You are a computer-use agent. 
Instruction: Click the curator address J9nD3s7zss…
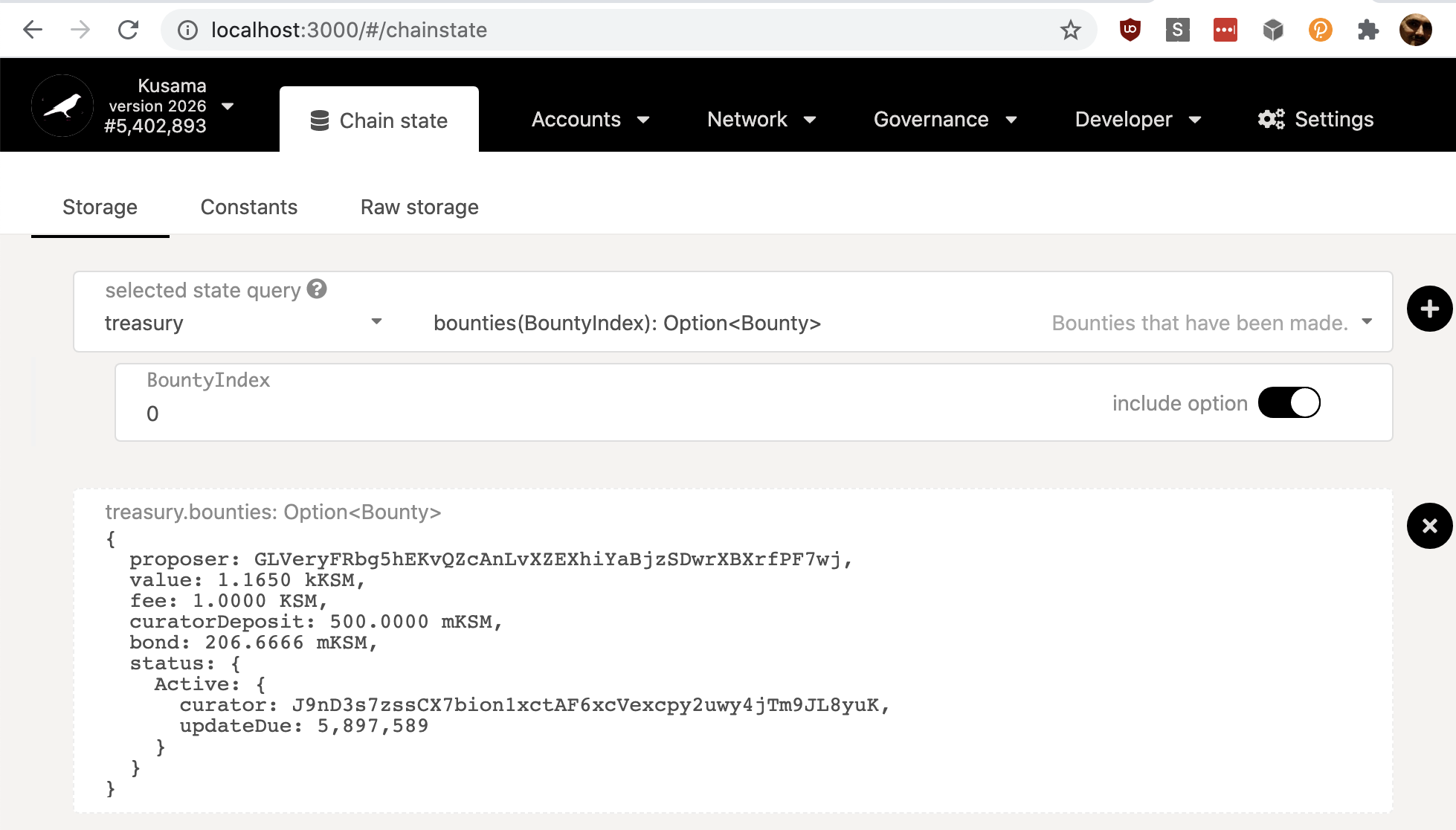pyautogui.click(x=585, y=705)
